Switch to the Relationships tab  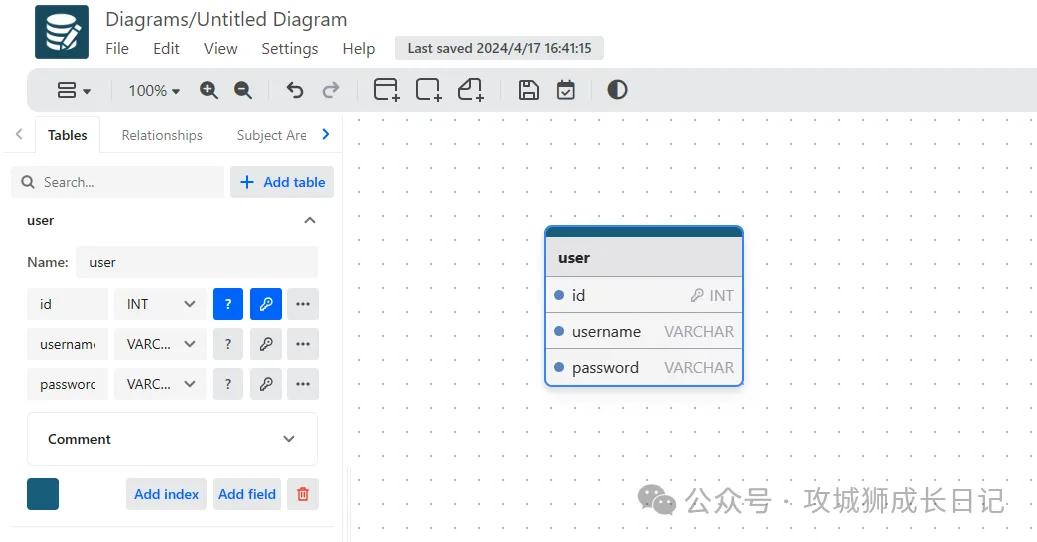pyautogui.click(x=162, y=135)
